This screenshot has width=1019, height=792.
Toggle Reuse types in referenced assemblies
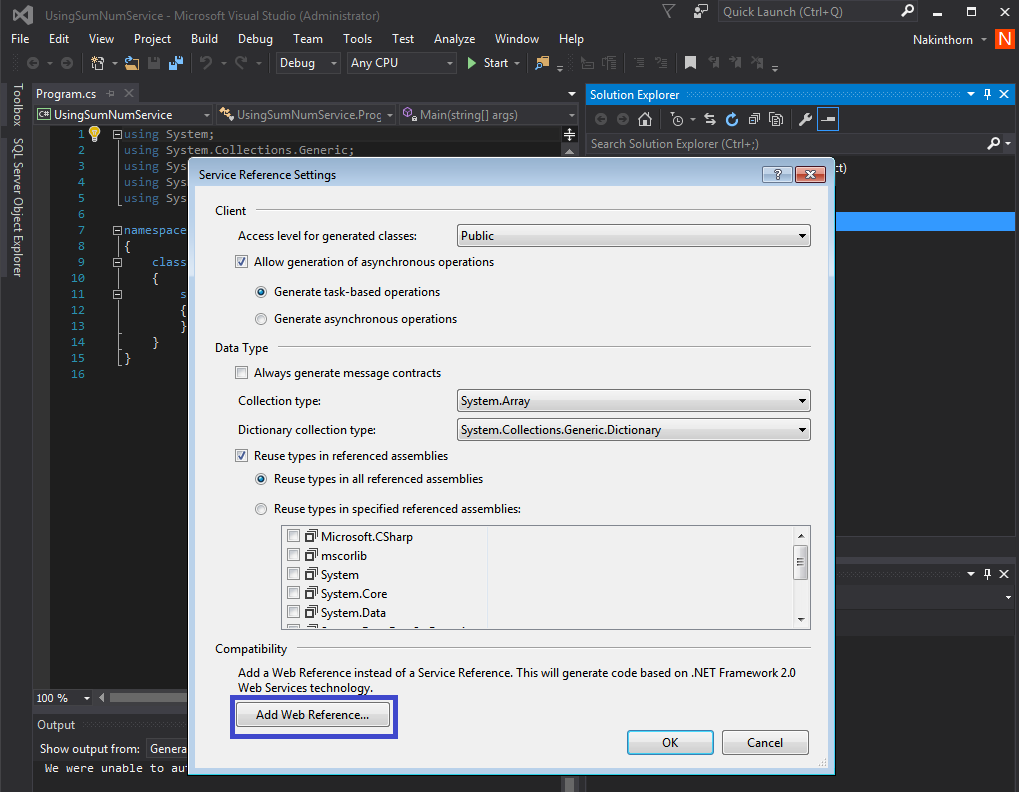[x=242, y=456]
